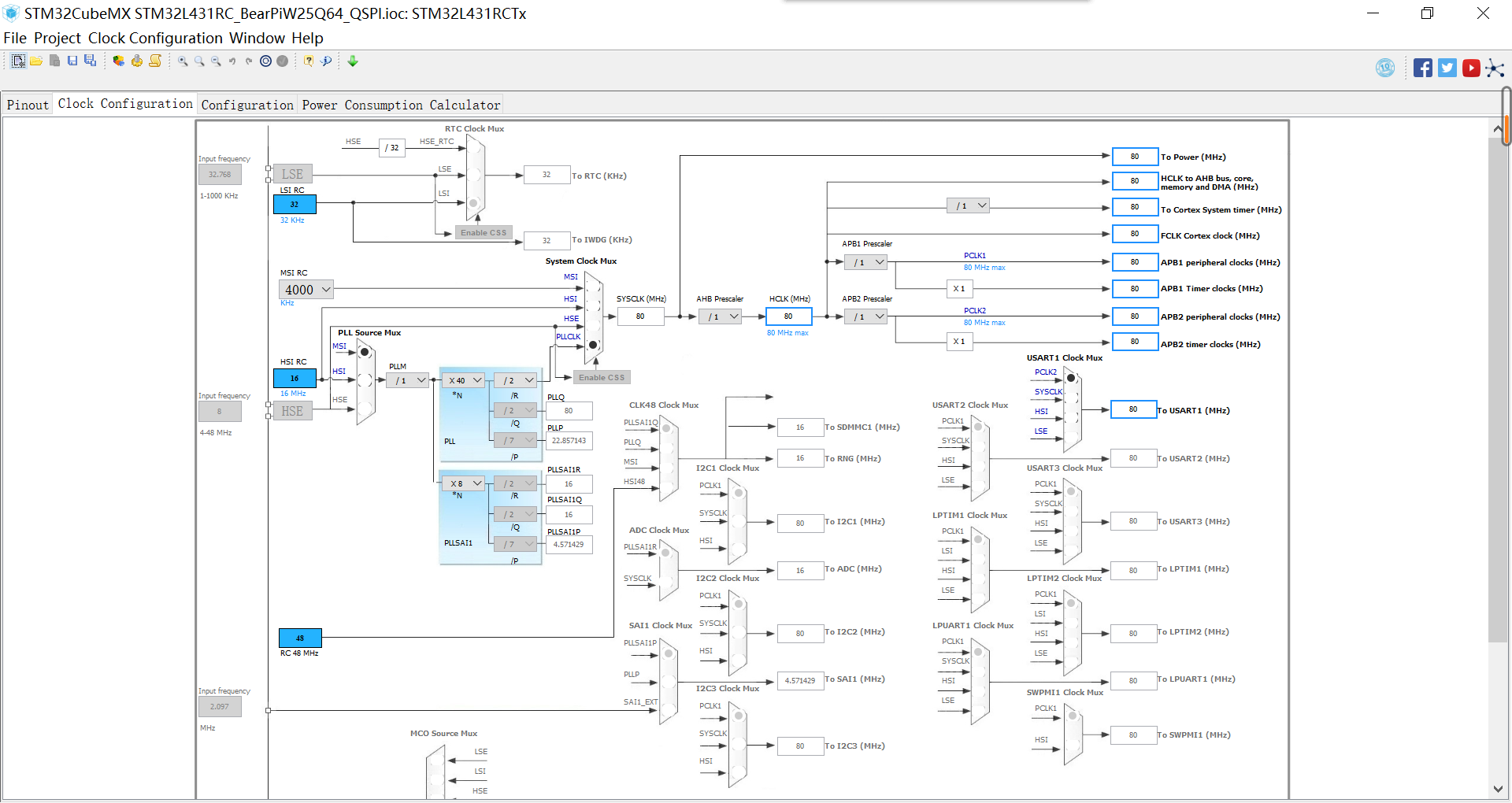The image size is (1512, 803).
Task: Zoom out of the clock diagram
Action: click(216, 61)
